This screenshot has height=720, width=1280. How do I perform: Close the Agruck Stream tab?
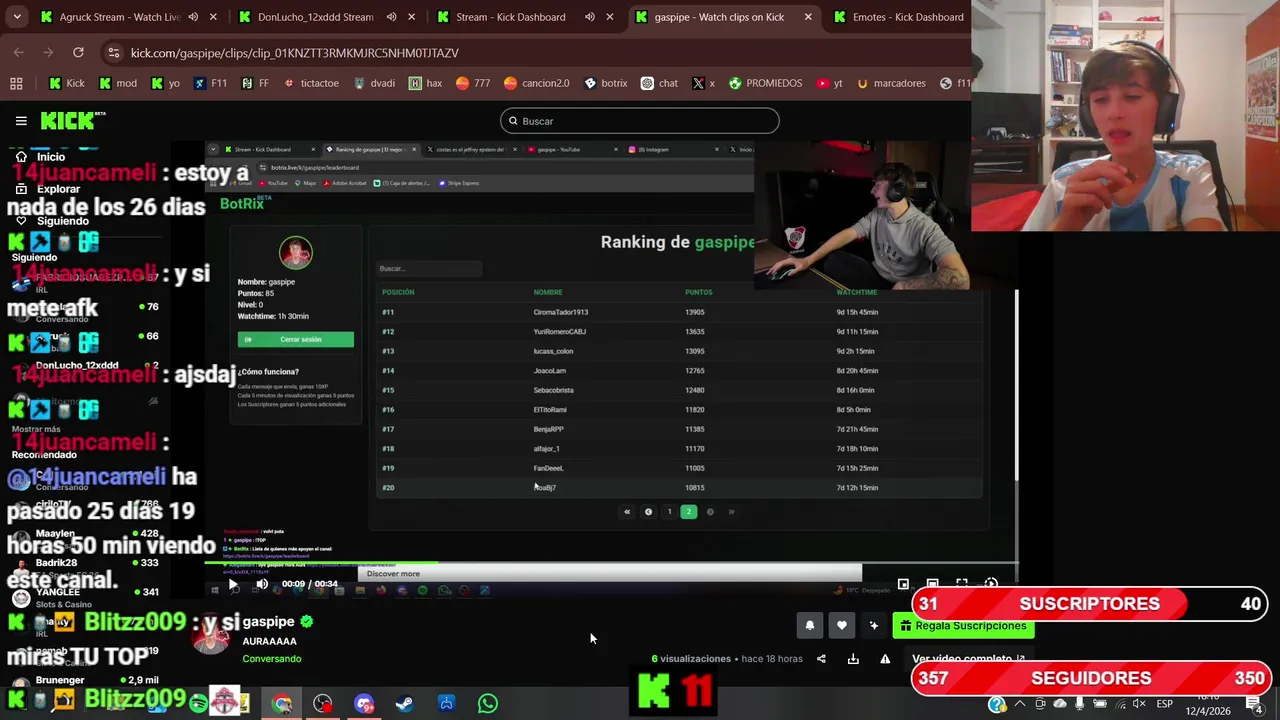point(213,17)
